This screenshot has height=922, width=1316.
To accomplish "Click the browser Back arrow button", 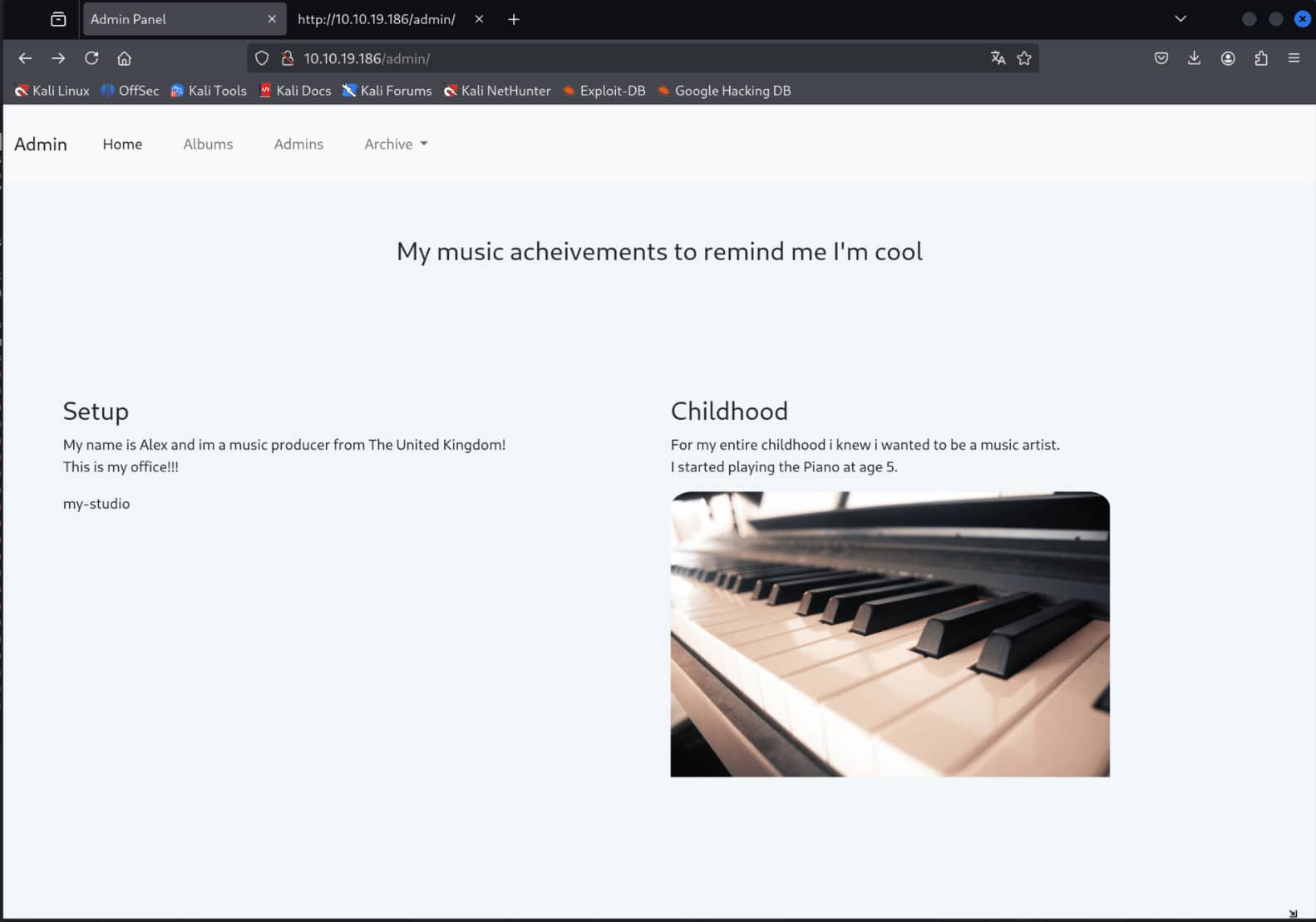I will tap(25, 58).
